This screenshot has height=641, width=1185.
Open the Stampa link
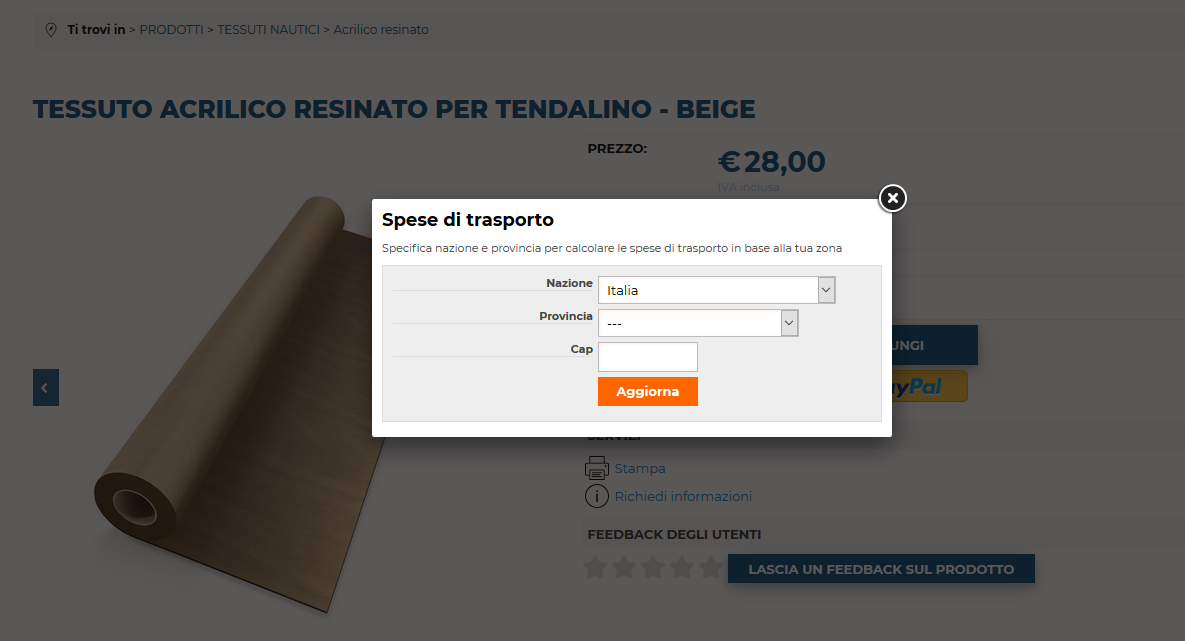coord(640,469)
